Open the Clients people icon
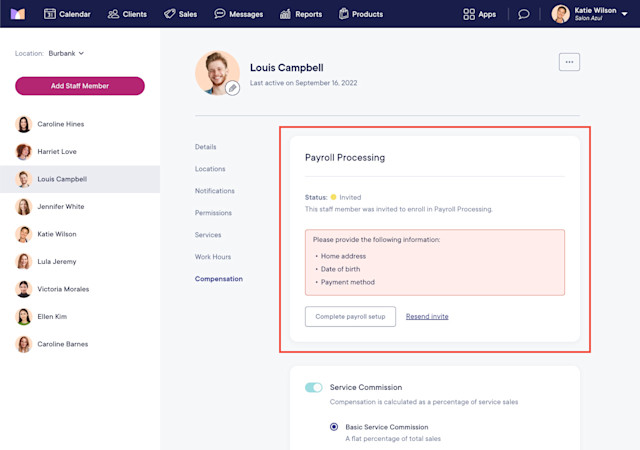The image size is (640, 450). 113,14
